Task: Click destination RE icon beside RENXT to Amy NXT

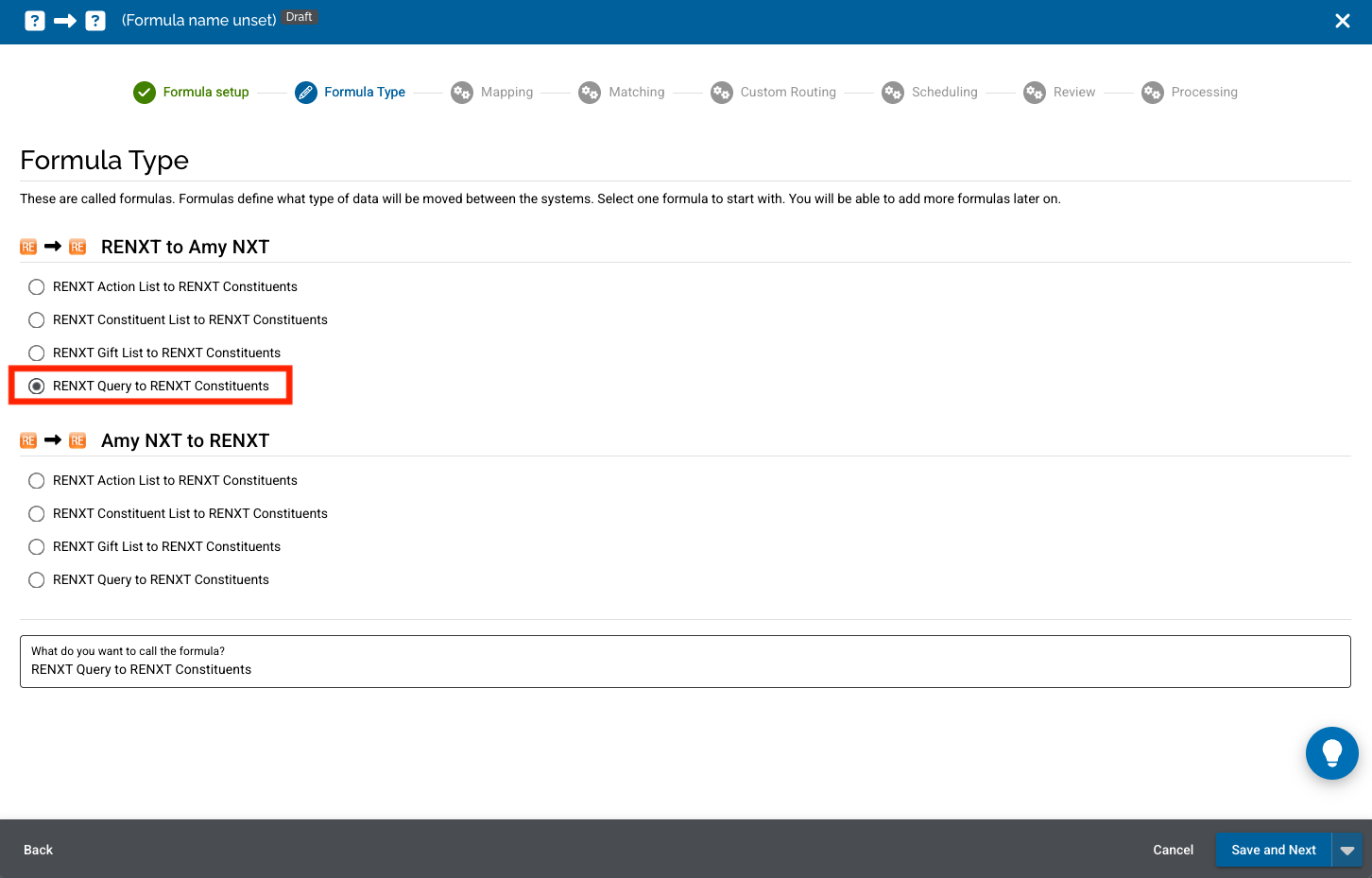Action: click(77, 247)
